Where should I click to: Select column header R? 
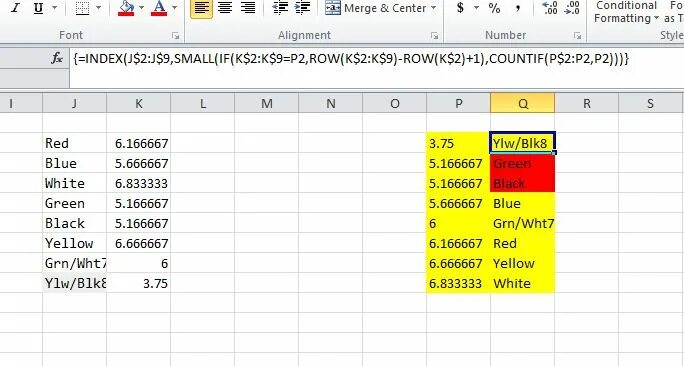[587, 103]
